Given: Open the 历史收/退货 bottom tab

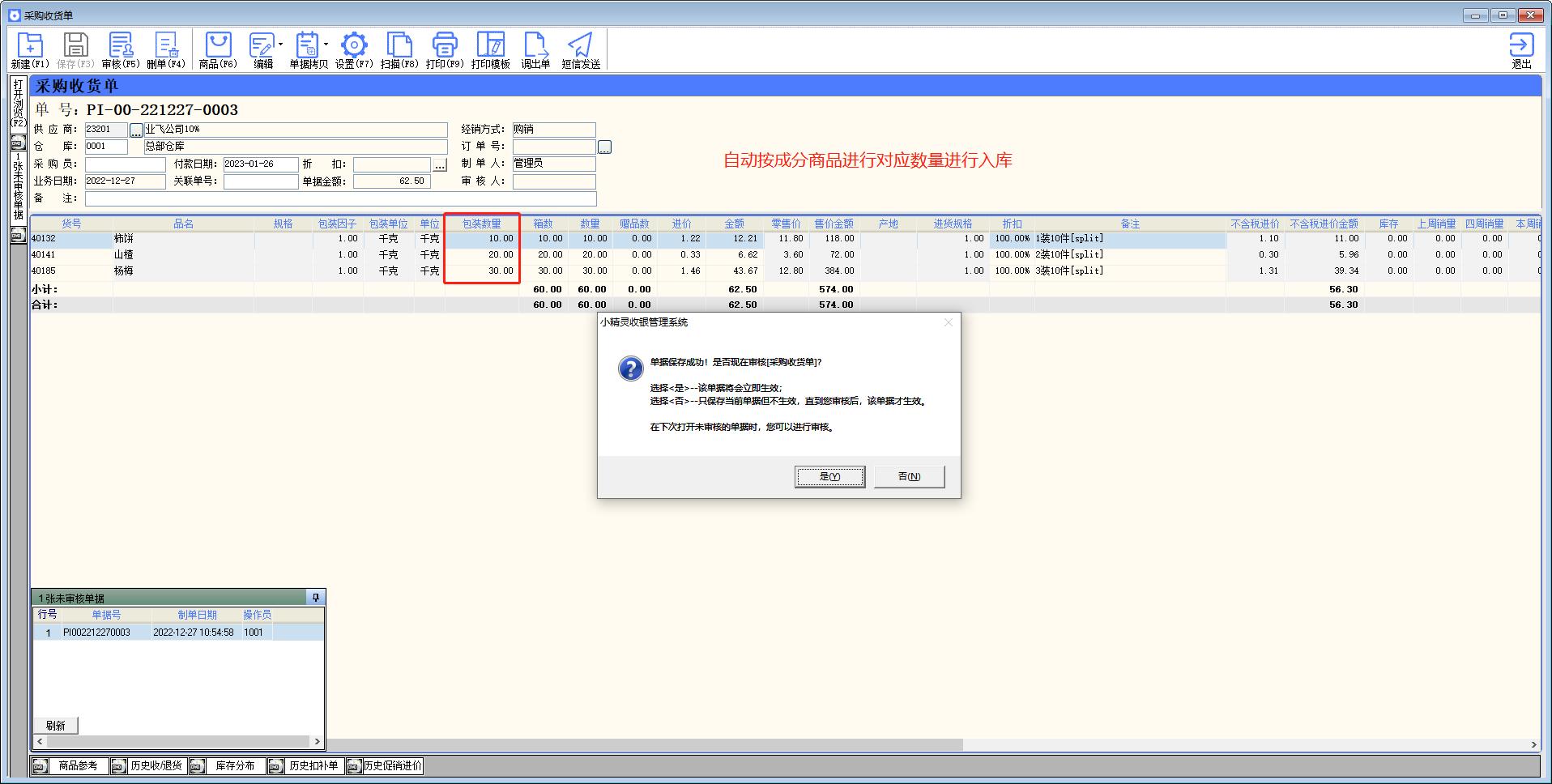Looking at the screenshot, I should pyautogui.click(x=156, y=765).
